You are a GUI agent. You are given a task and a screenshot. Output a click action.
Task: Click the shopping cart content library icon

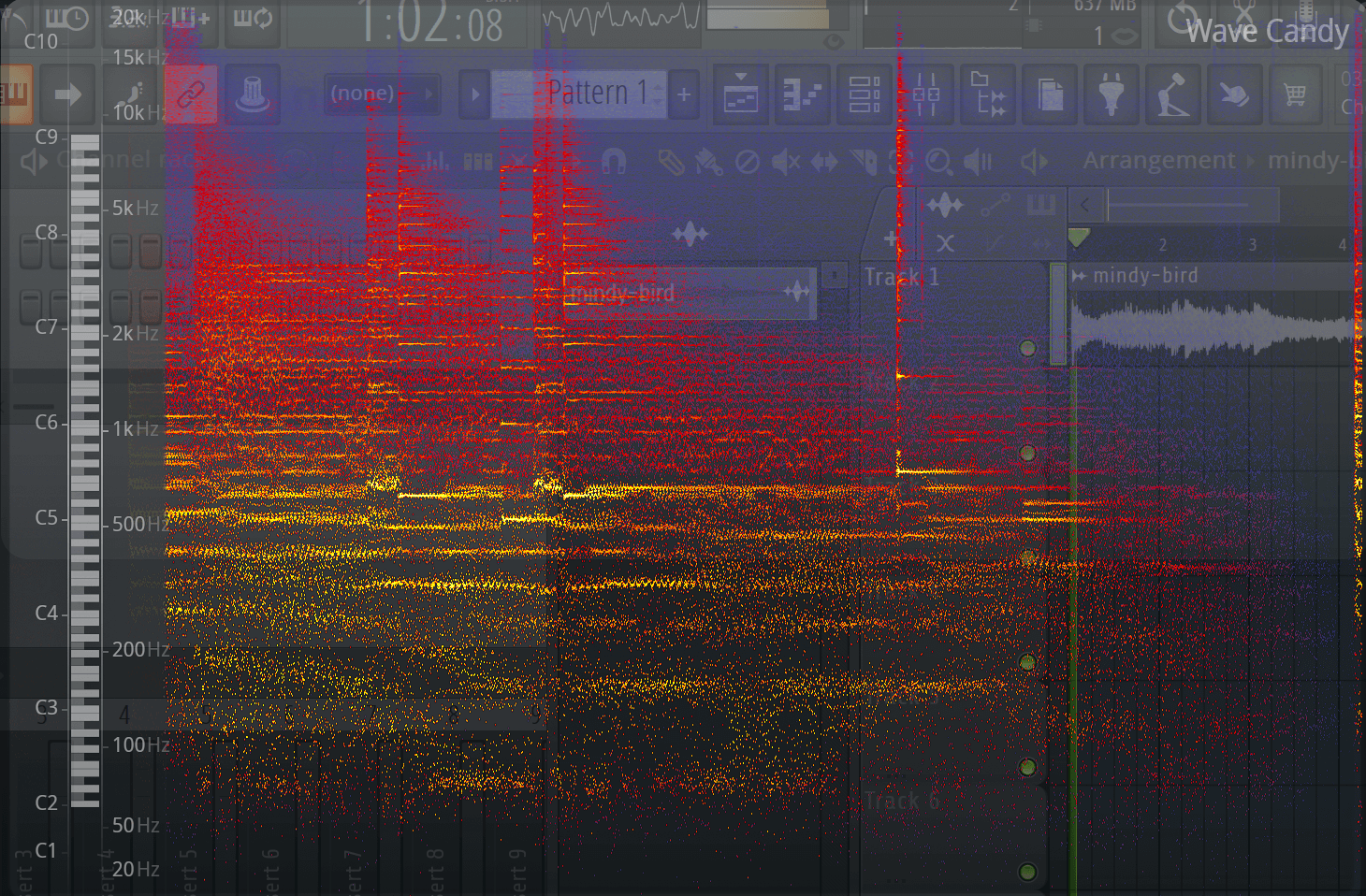[1295, 94]
